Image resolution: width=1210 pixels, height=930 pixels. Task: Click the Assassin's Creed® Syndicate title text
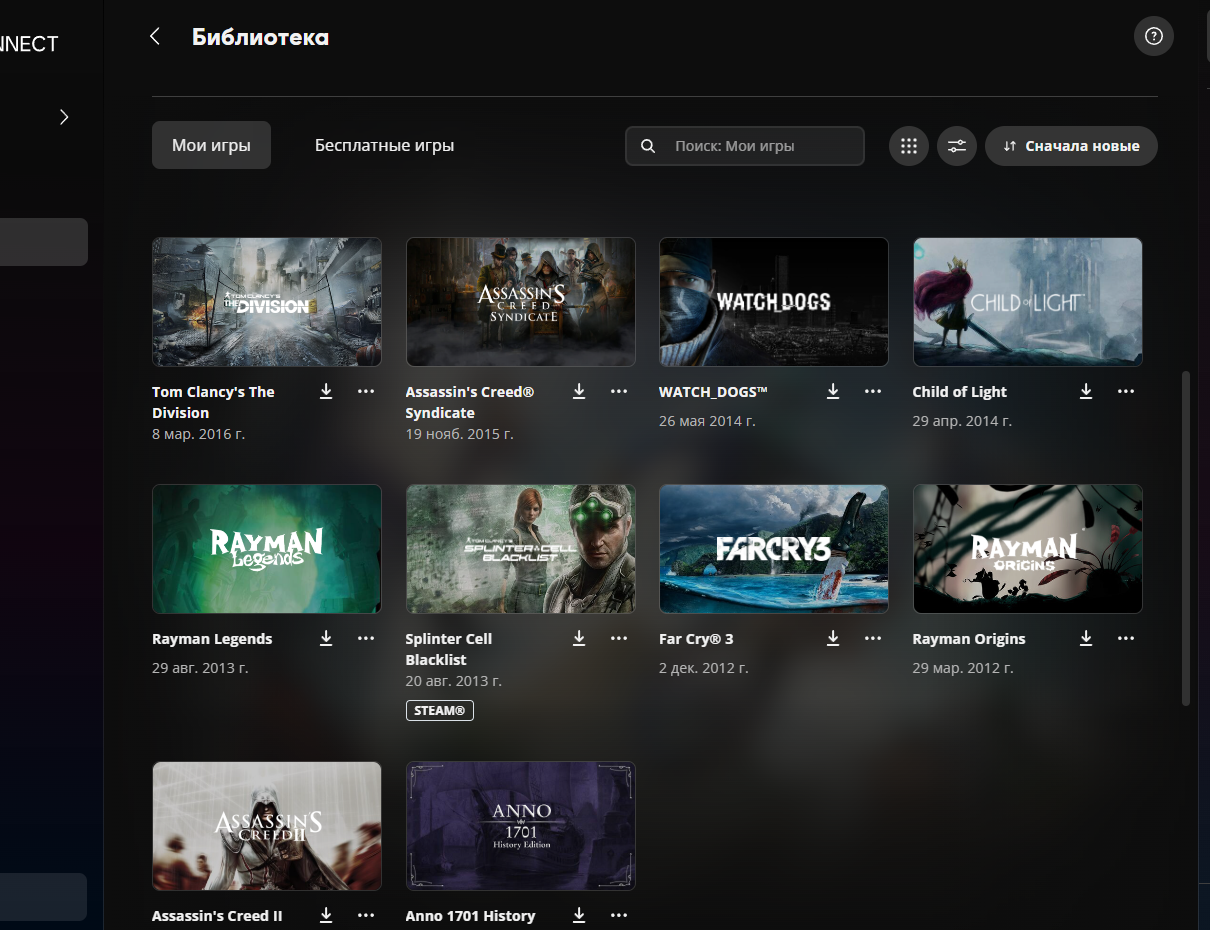(x=470, y=402)
